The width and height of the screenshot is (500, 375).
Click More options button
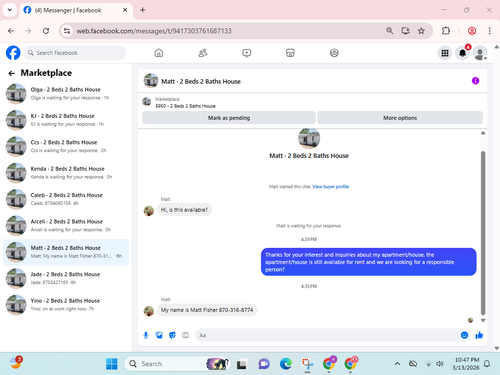coord(400,118)
